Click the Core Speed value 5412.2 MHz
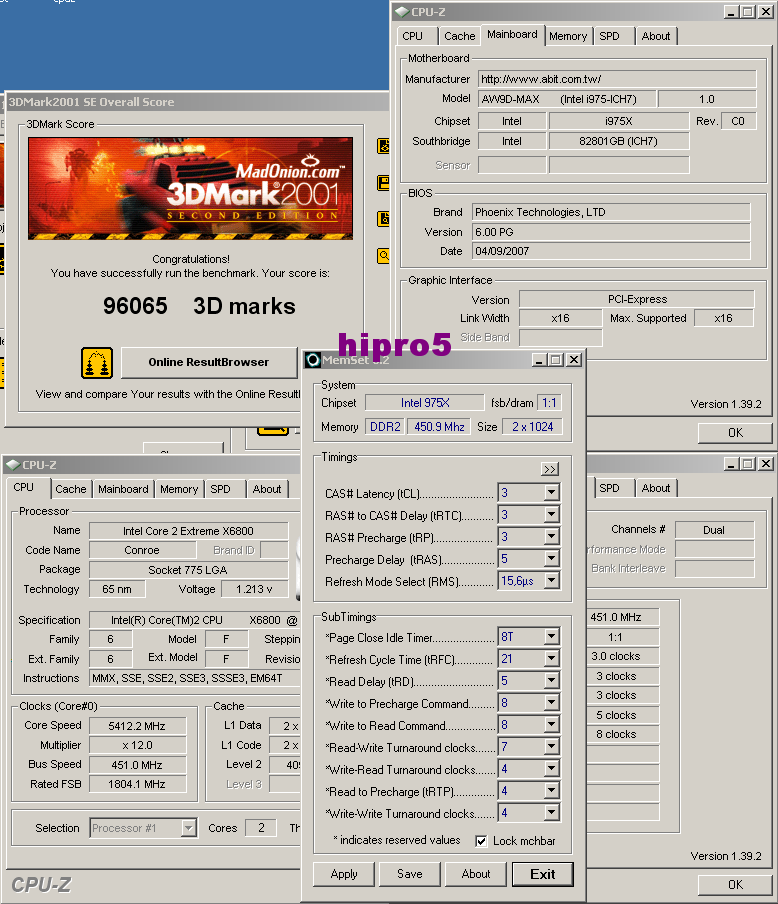 pyautogui.click(x=137, y=726)
